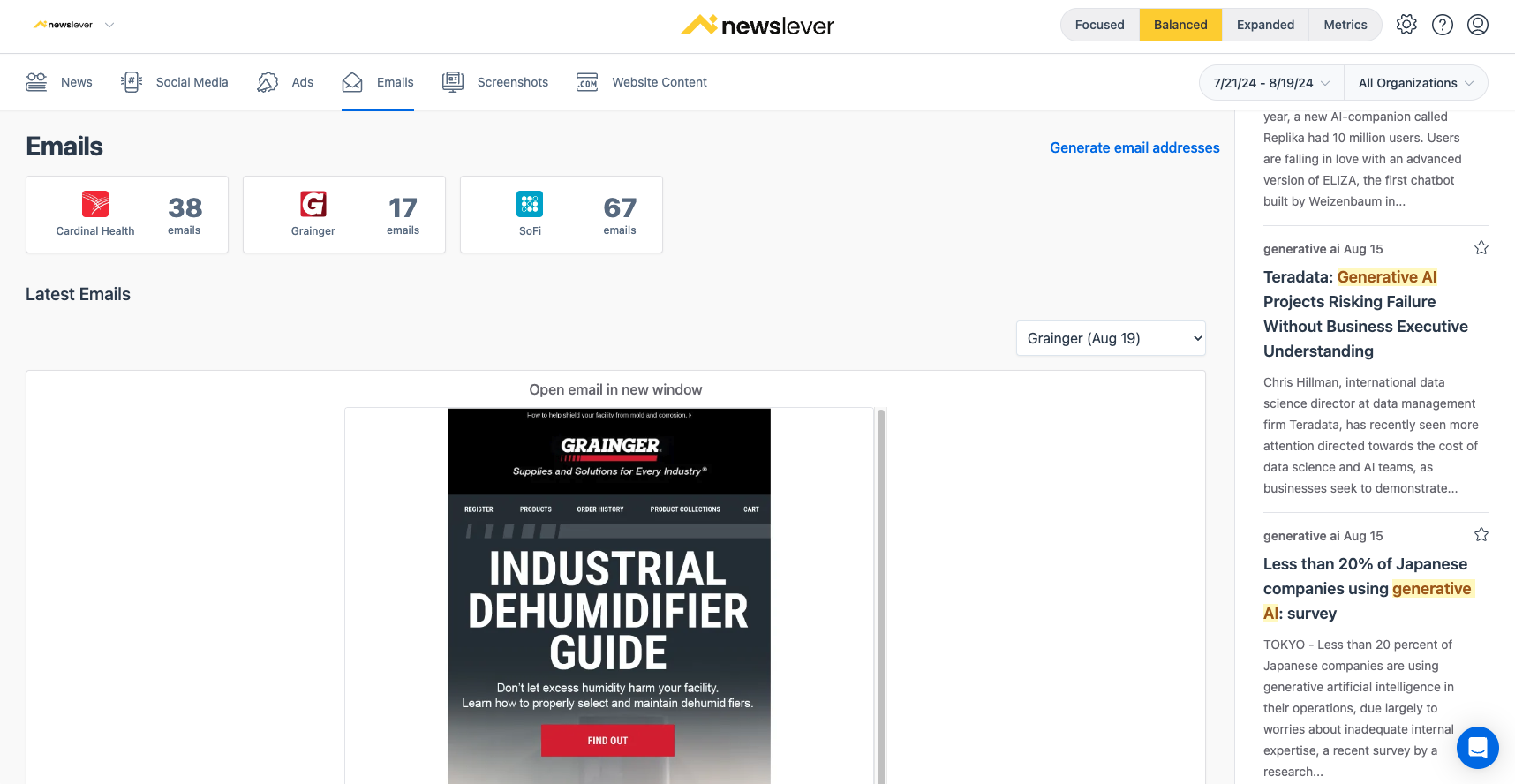Click the Ads megaphone icon
The height and width of the screenshot is (784, 1515).
point(268,82)
